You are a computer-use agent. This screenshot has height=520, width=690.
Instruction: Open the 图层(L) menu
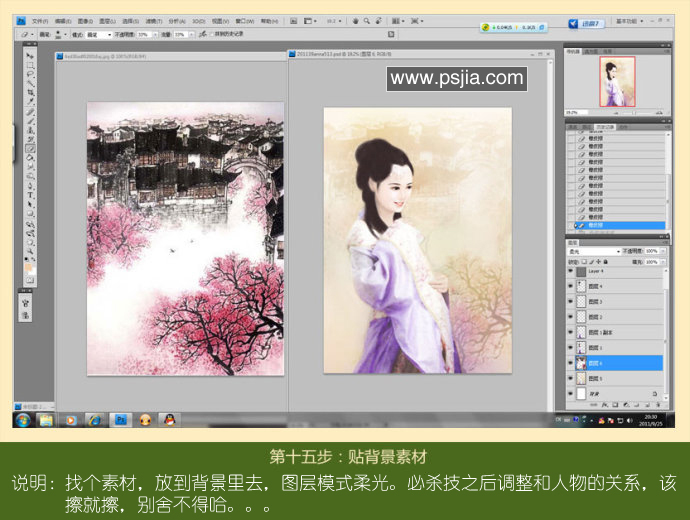click(x=107, y=21)
